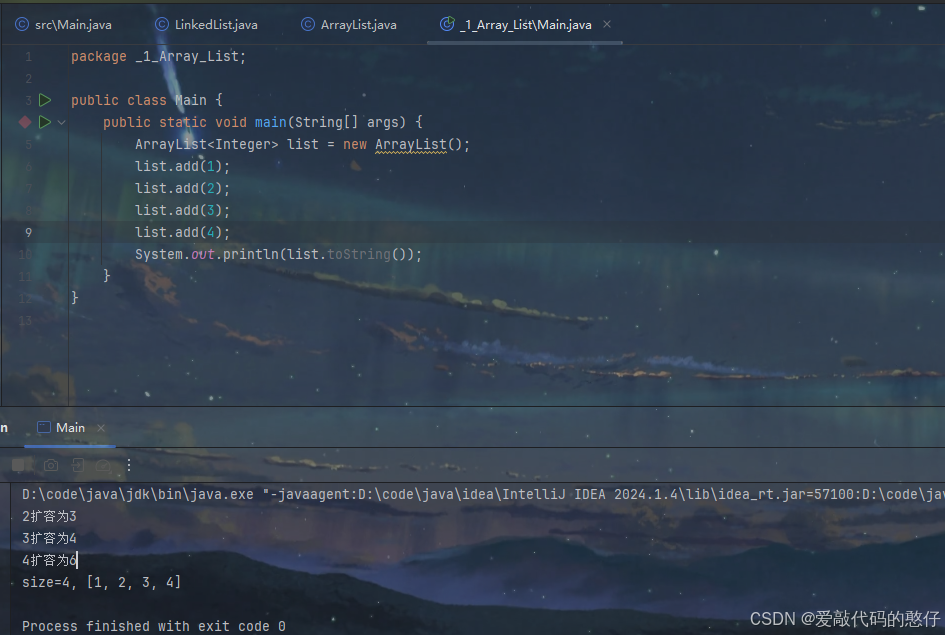The height and width of the screenshot is (635, 945).
Task: Click the underlined ArrayList constructor warning
Action: 411,145
